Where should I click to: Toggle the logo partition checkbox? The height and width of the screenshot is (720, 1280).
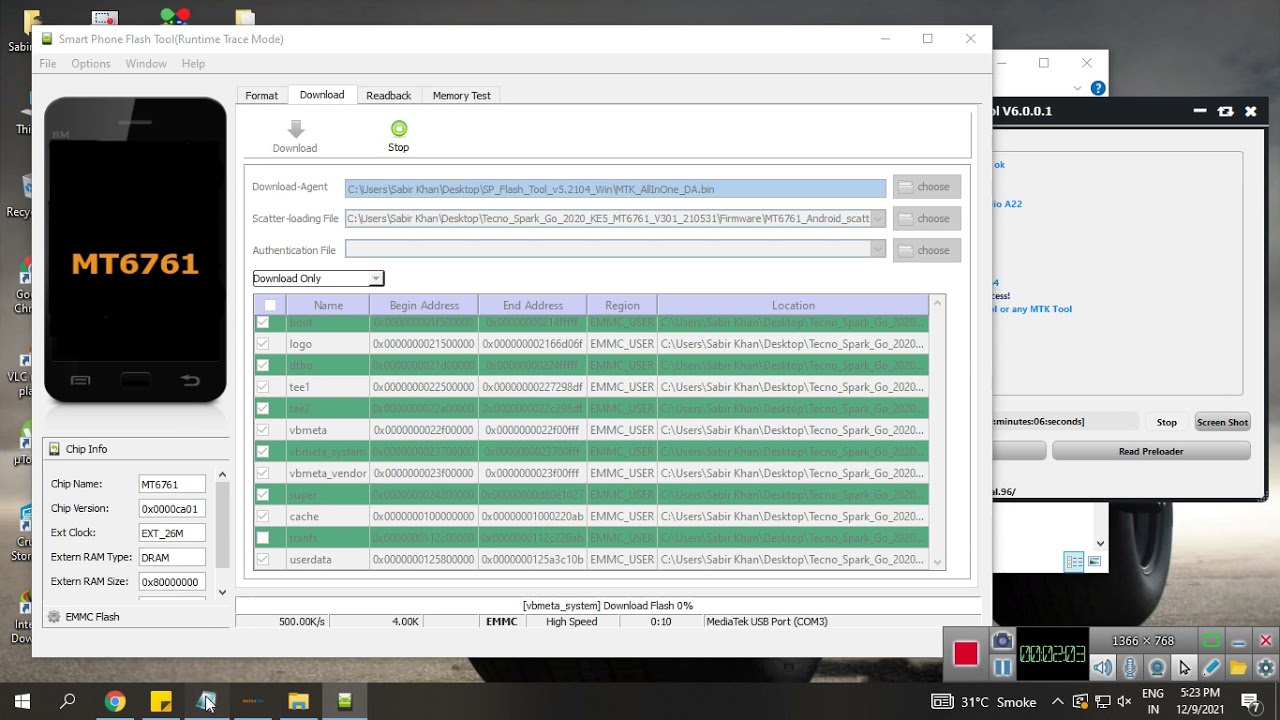(262, 343)
